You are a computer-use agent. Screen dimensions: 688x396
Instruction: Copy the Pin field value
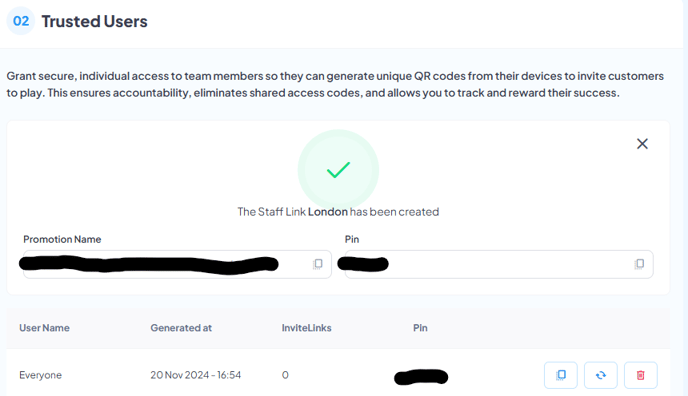tap(639, 264)
